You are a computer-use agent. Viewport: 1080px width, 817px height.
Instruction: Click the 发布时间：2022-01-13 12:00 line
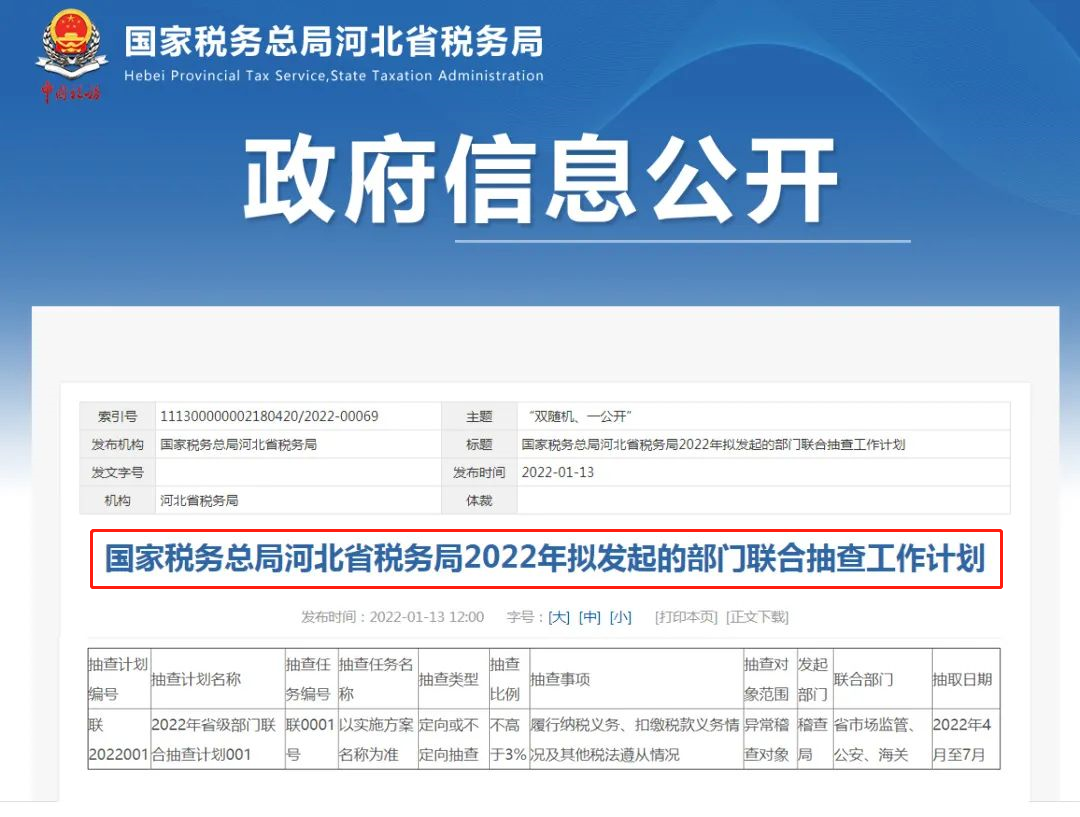(393, 617)
